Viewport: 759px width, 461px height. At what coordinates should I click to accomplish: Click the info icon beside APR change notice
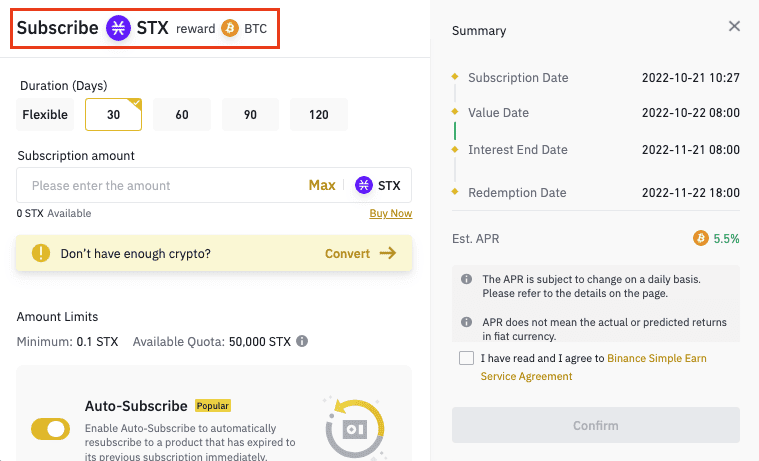467,279
